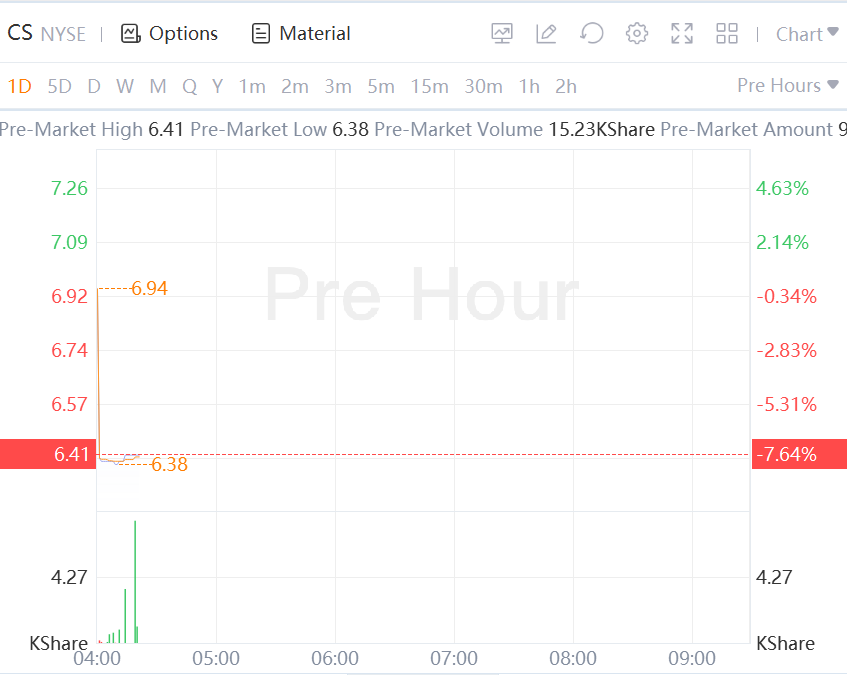Click the tallest green volume bar
The height and width of the screenshot is (675, 847).
point(135,580)
